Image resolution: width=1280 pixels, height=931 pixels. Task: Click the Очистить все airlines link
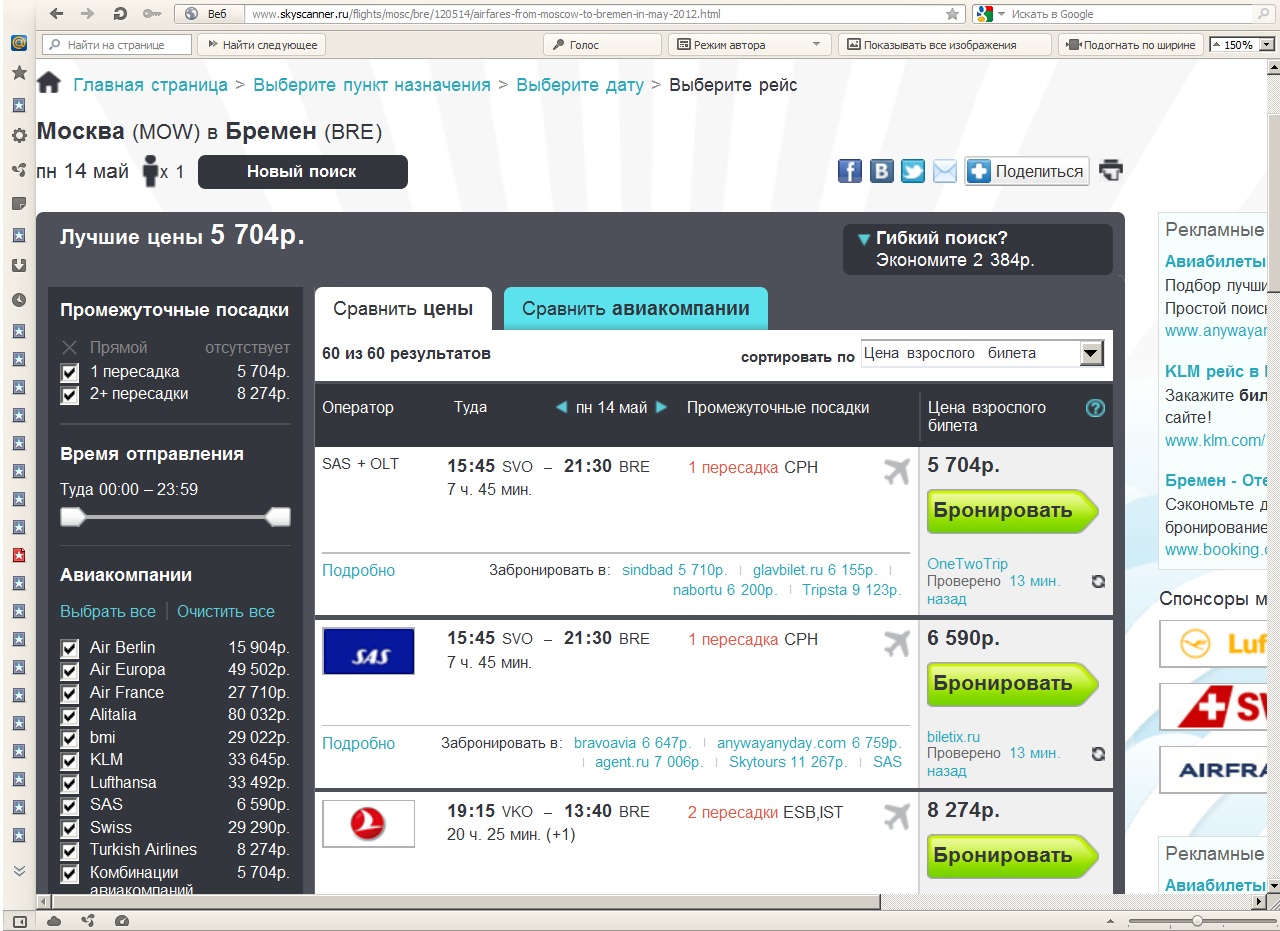[x=226, y=611]
